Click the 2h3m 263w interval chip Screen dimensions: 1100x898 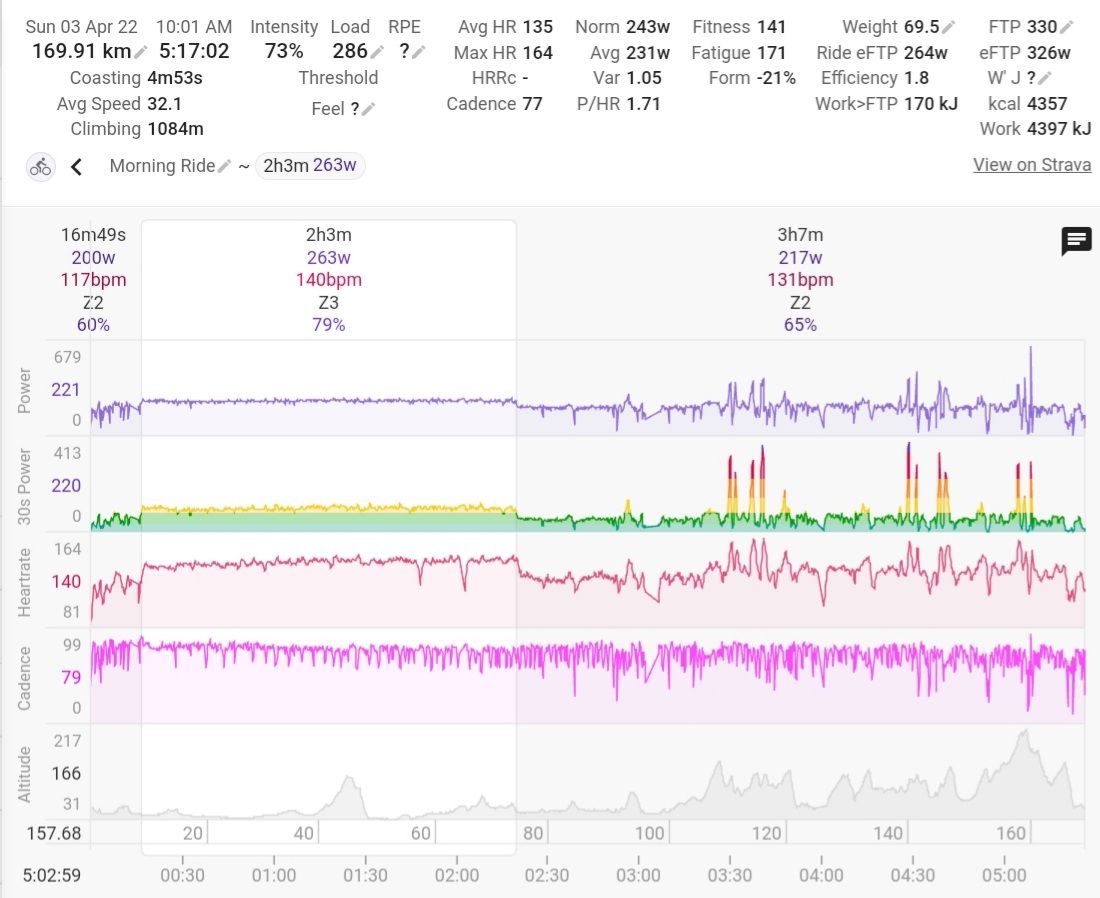310,166
